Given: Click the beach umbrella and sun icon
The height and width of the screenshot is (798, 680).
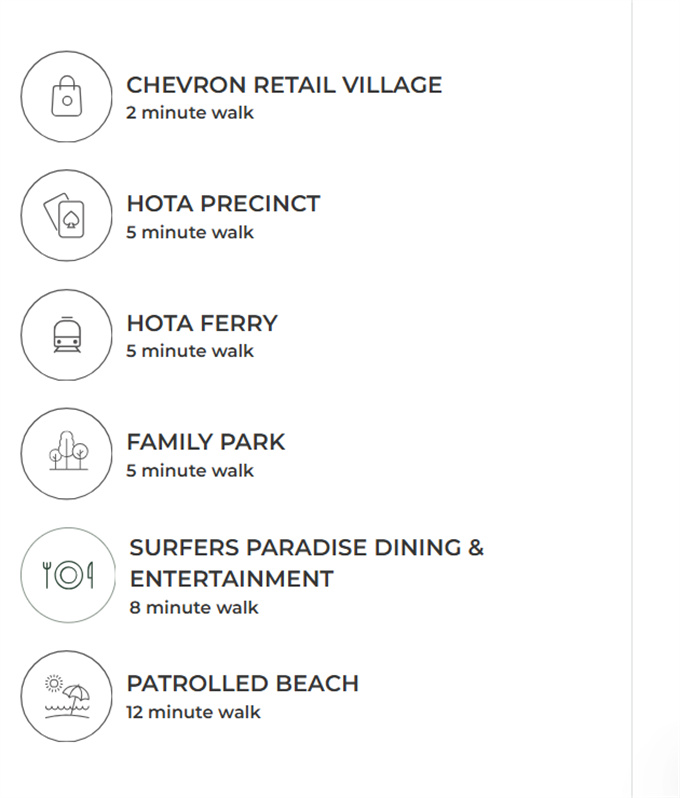Looking at the screenshot, I should [x=66, y=696].
